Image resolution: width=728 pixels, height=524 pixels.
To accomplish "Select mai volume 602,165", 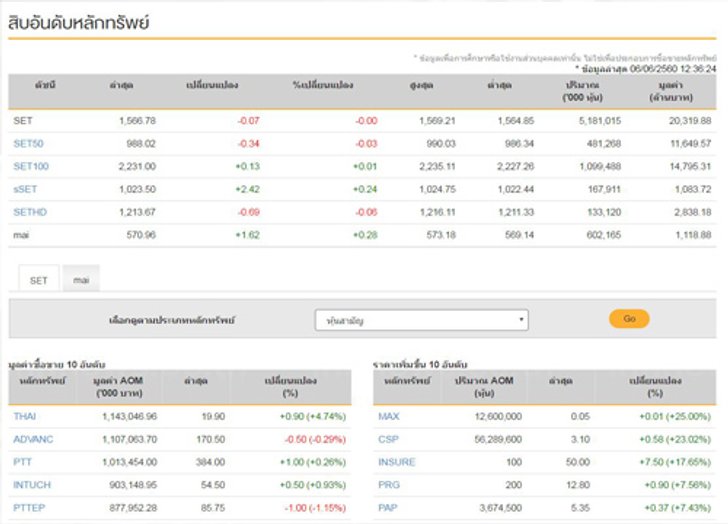I will 604,235.
